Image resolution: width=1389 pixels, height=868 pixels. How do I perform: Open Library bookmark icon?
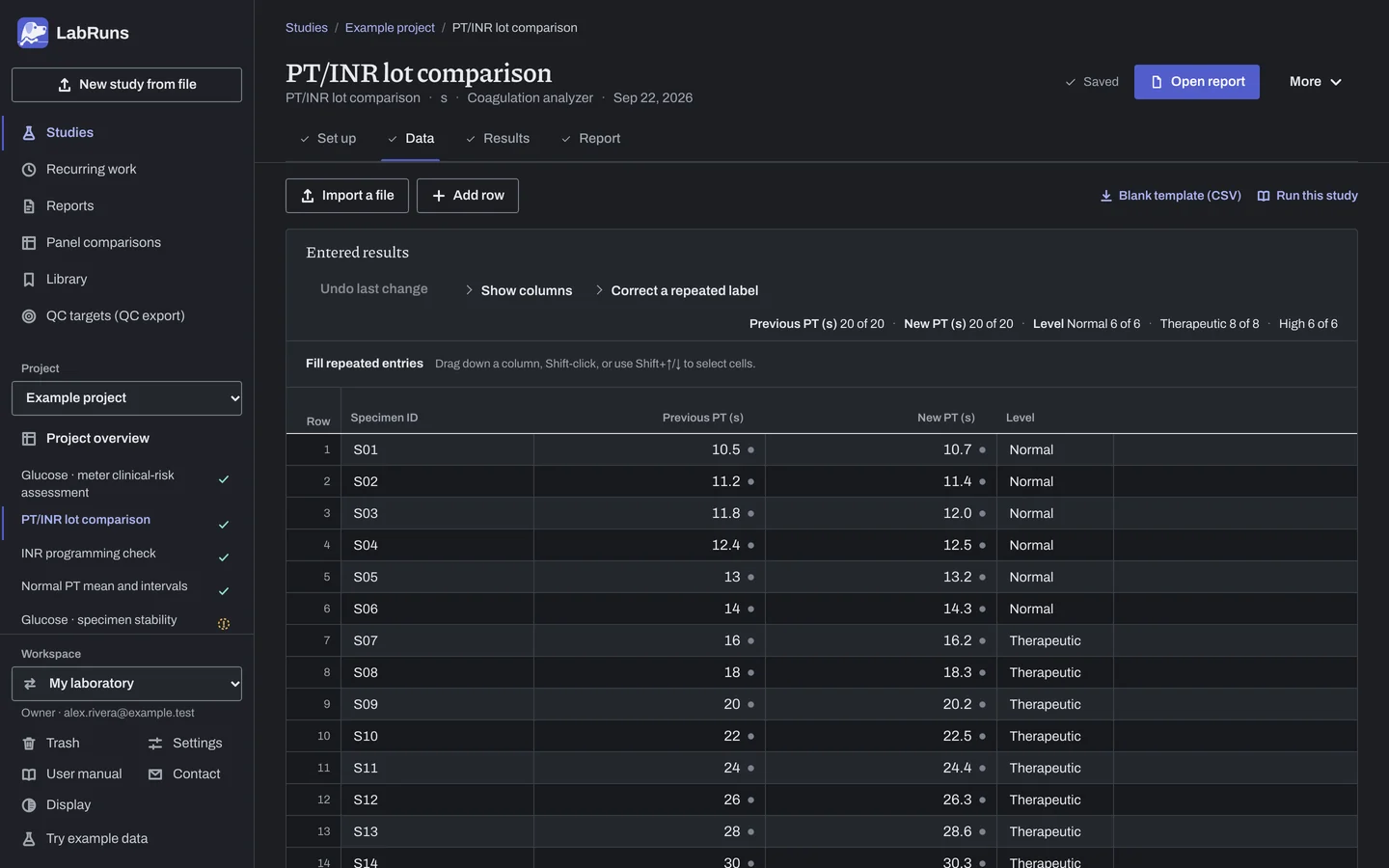coord(29,280)
